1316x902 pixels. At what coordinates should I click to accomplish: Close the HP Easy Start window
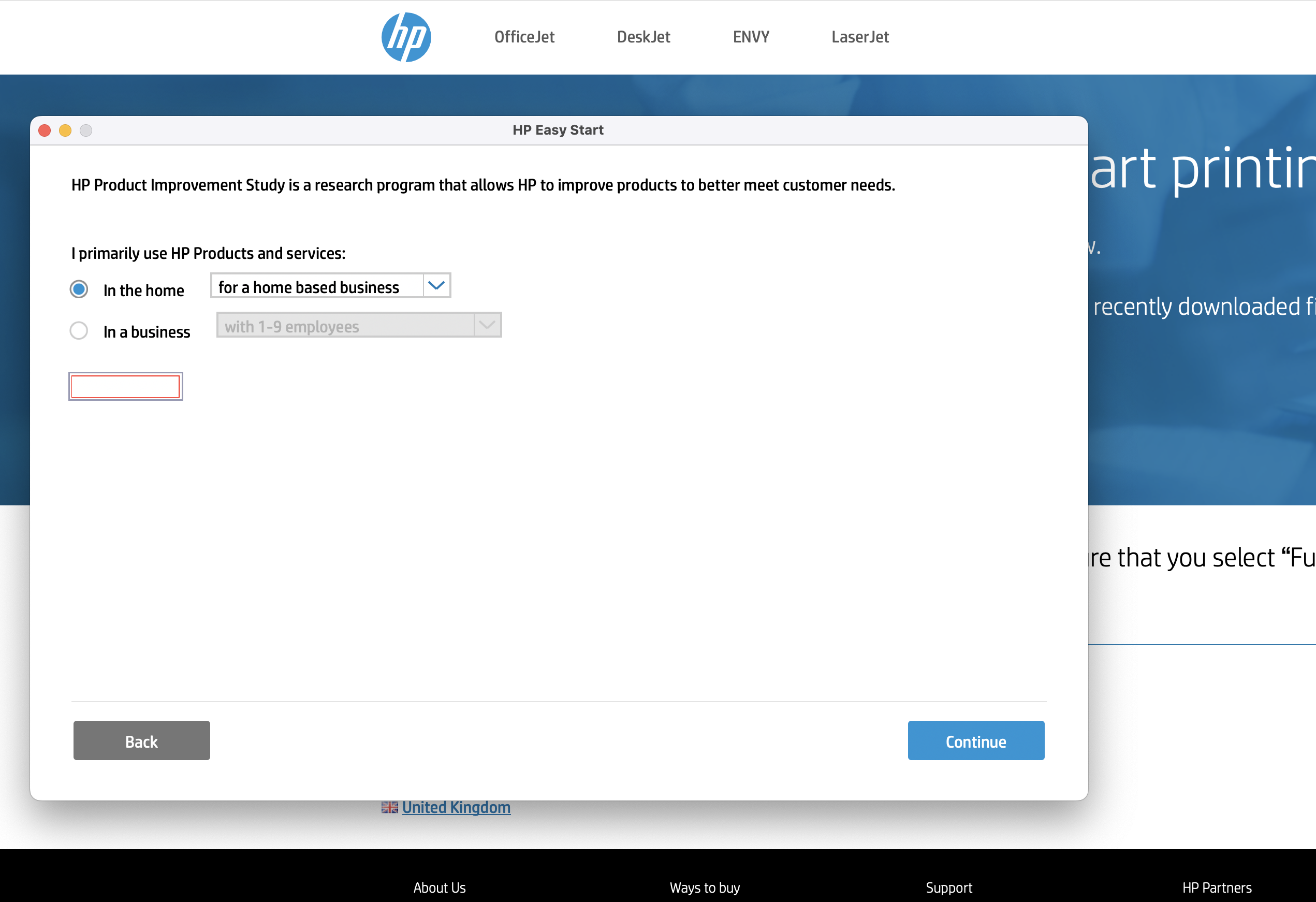click(45, 131)
